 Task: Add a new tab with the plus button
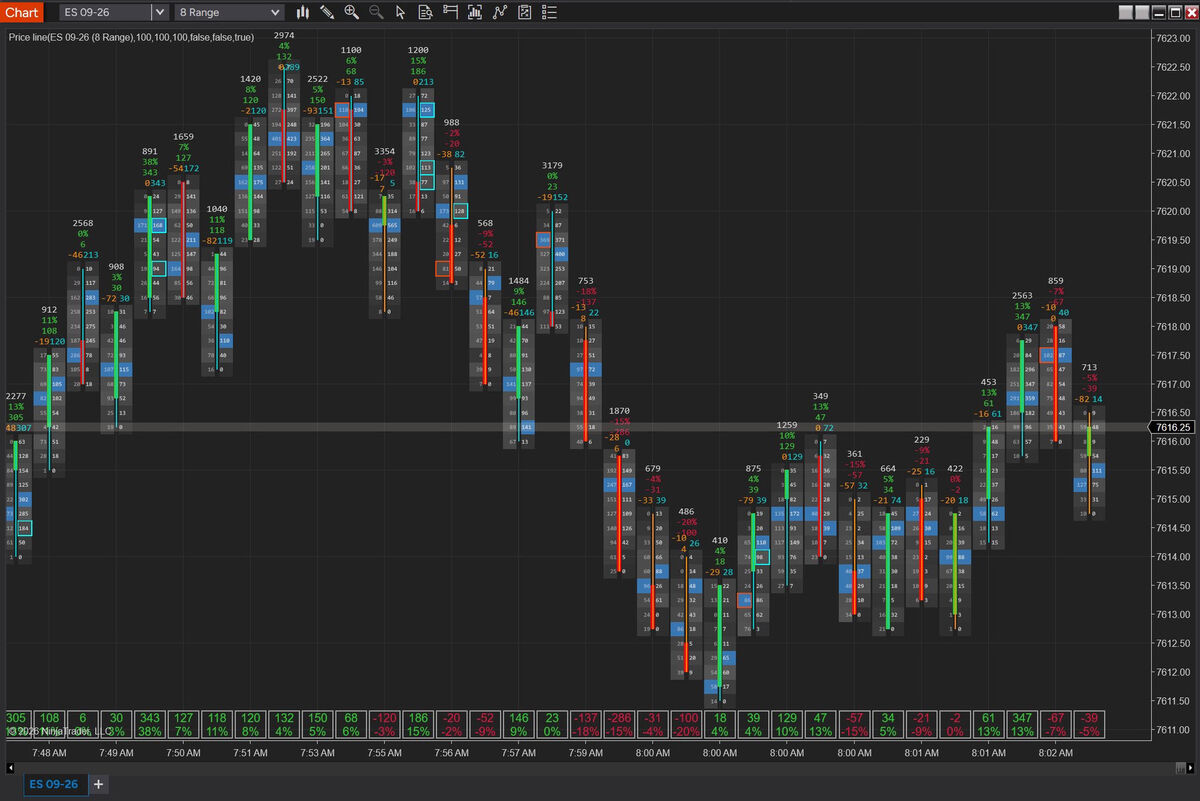pos(98,784)
